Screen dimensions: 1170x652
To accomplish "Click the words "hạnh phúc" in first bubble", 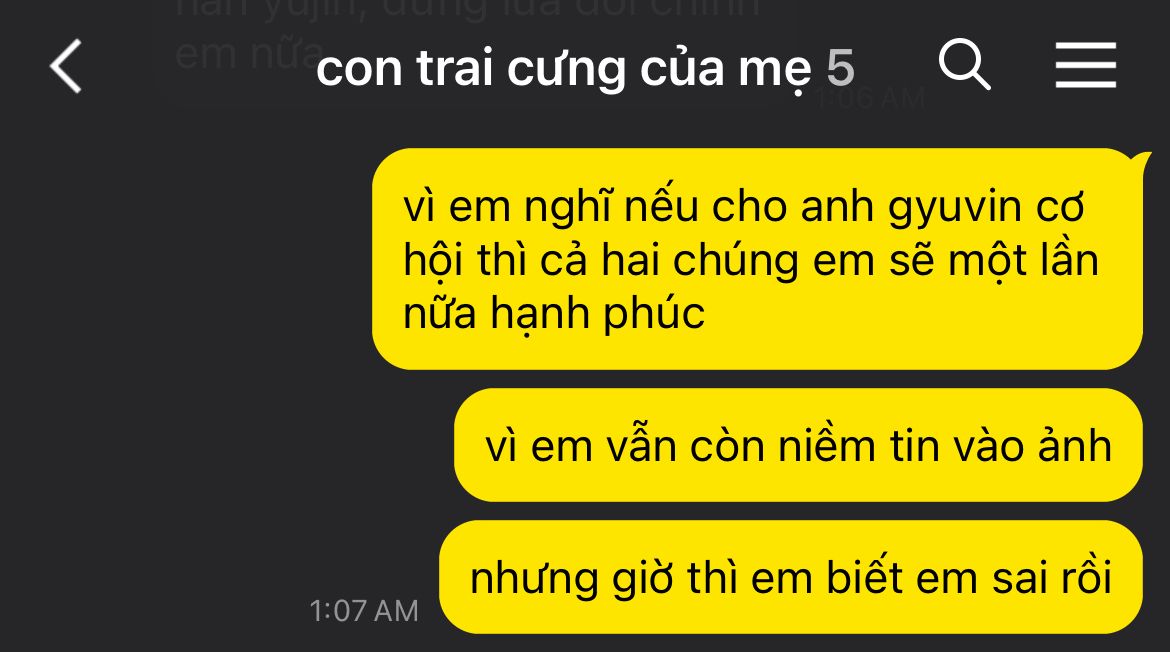I will pyautogui.click(x=597, y=313).
